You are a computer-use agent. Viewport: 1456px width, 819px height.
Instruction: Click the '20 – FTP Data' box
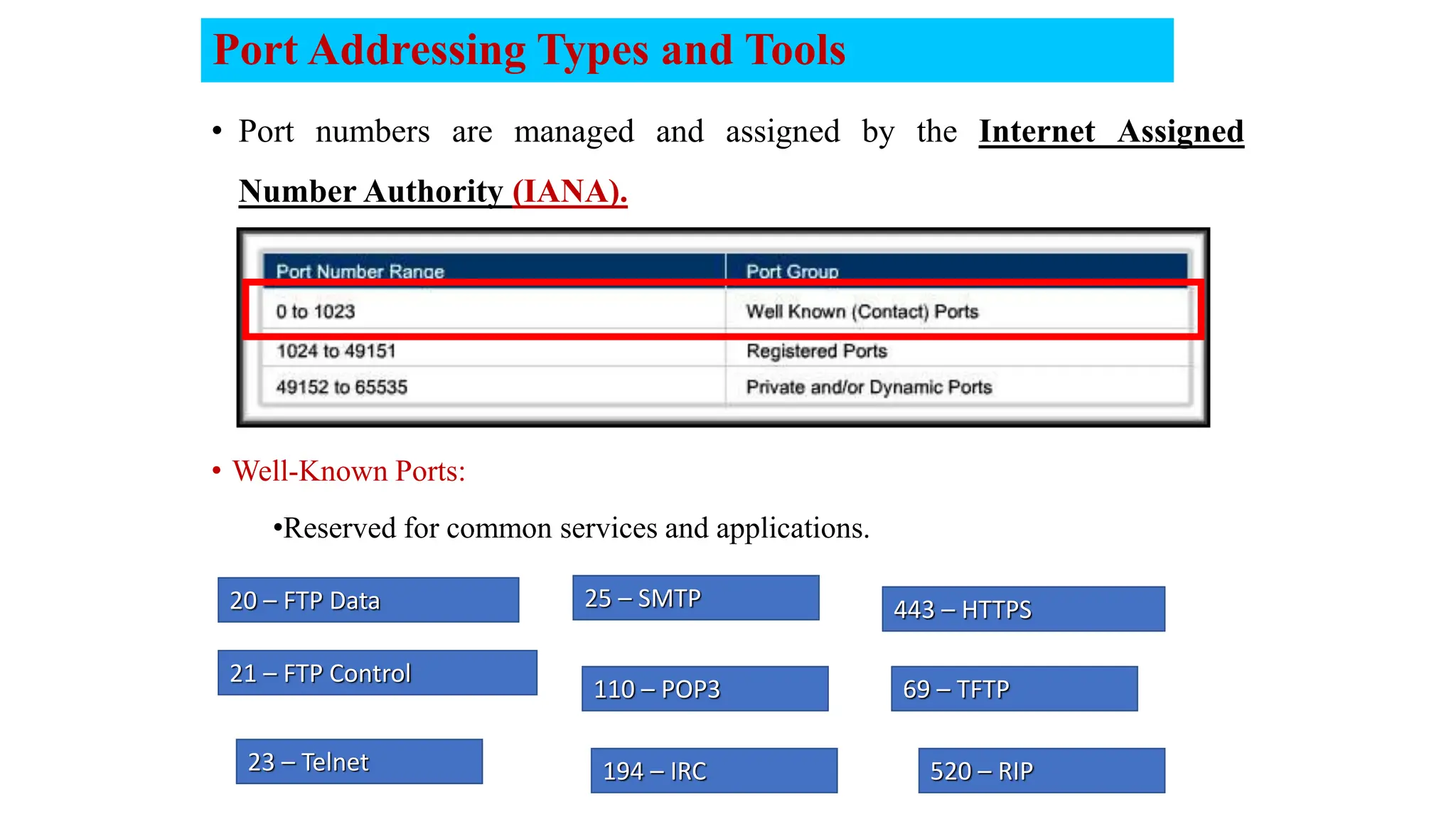pyautogui.click(x=368, y=600)
